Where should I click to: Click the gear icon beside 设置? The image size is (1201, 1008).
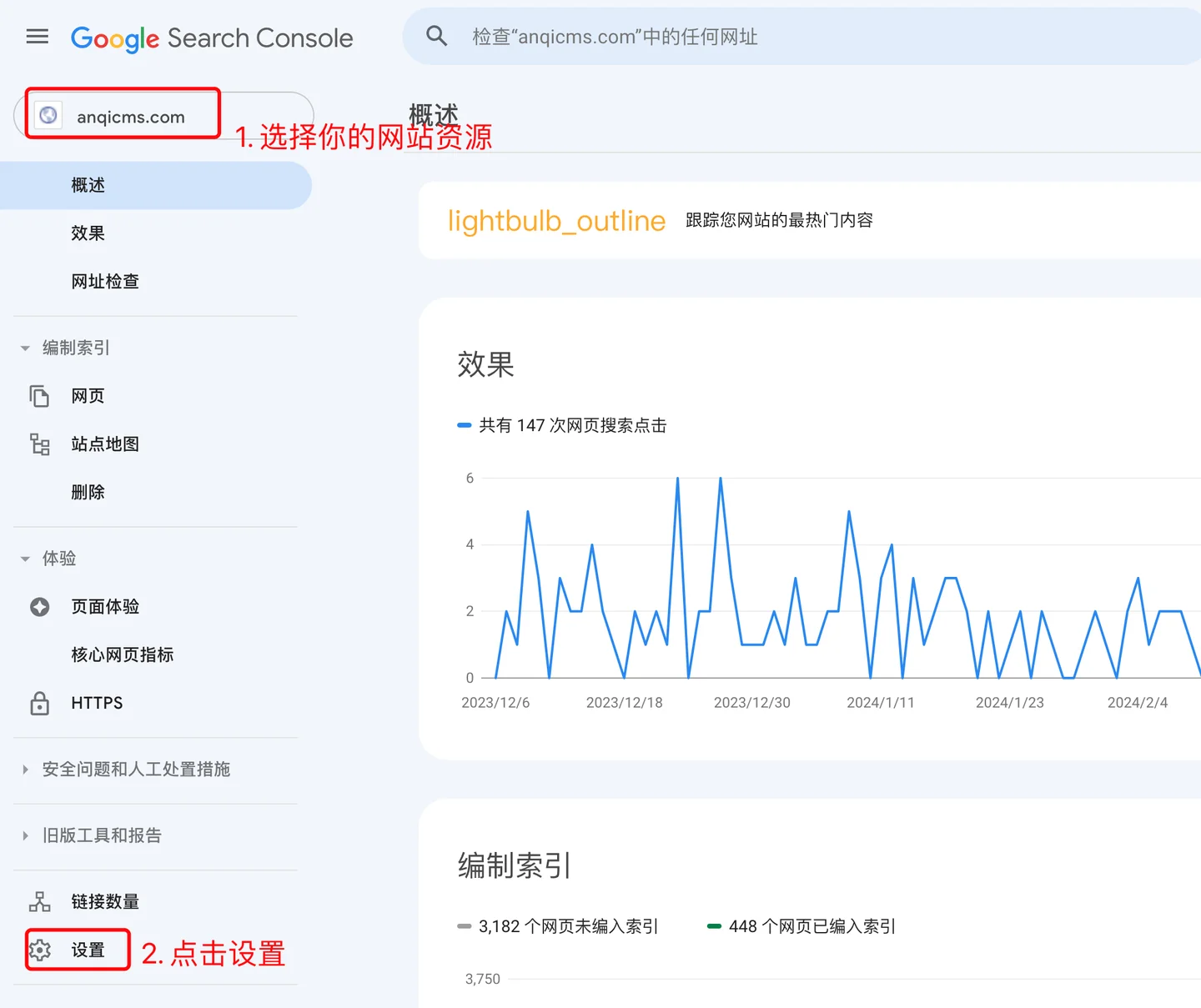click(x=40, y=950)
